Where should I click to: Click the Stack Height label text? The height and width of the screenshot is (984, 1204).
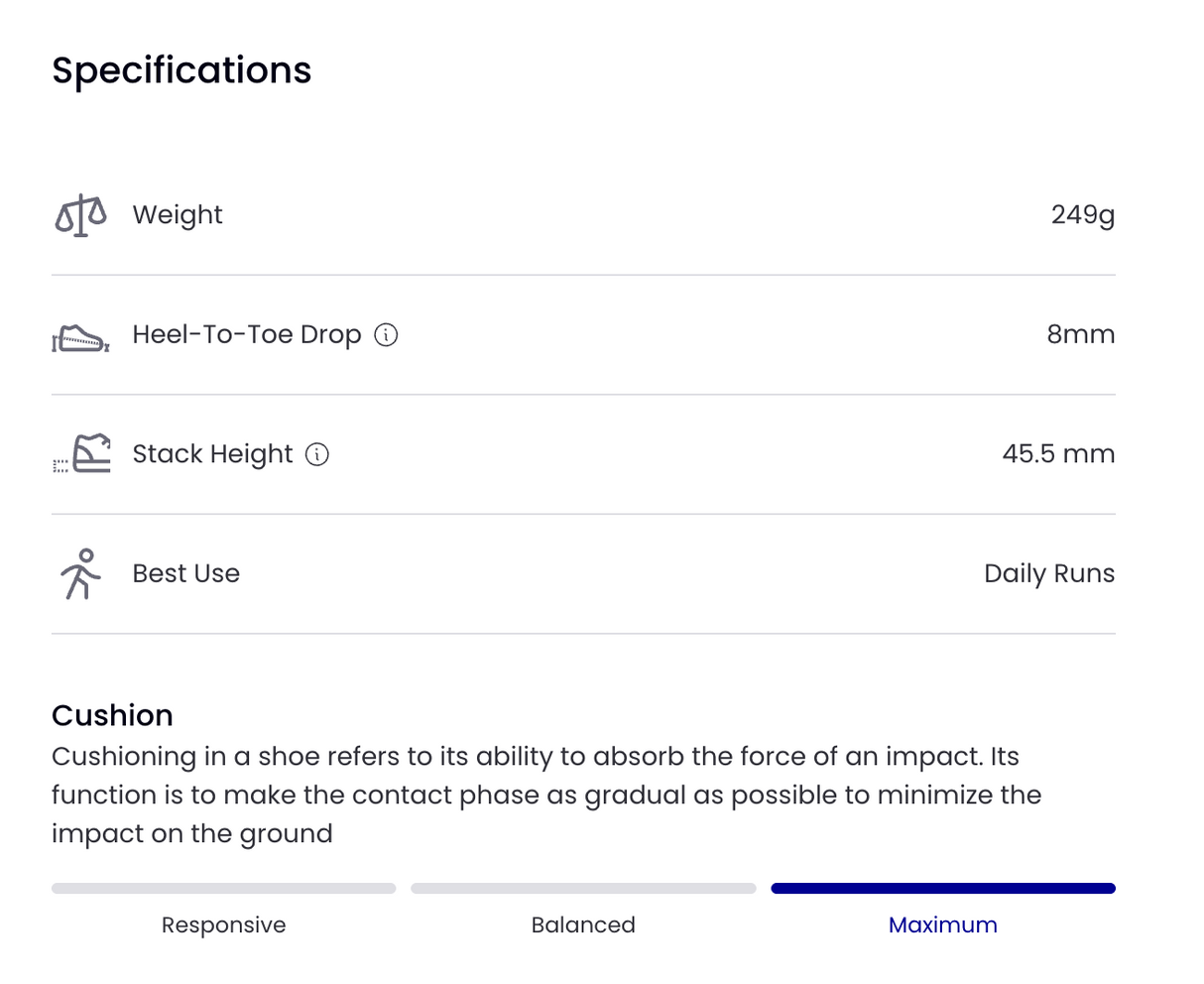(x=213, y=454)
